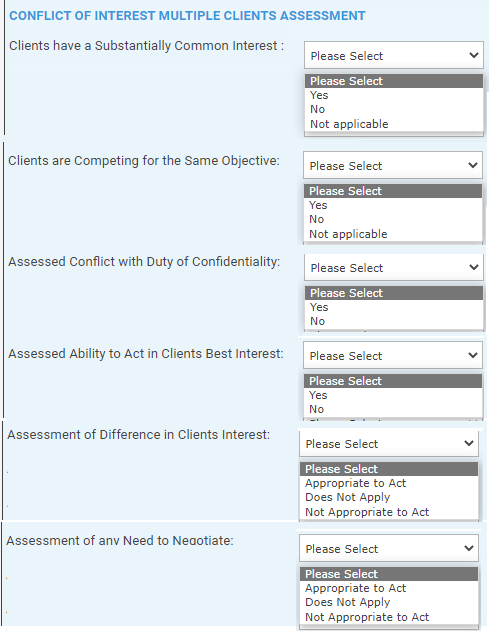
Task: Select Not applicable for Competing for Same Objective
Action: point(393,234)
